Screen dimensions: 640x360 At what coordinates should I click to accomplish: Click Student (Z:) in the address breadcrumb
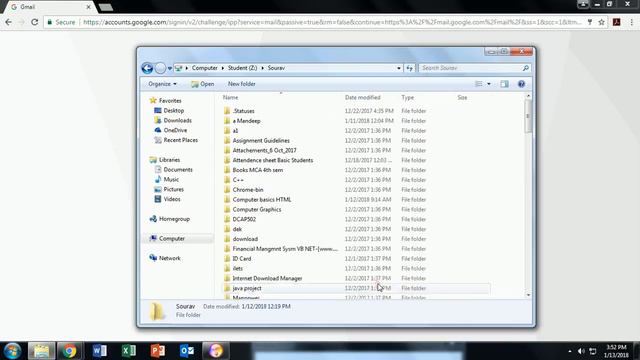coord(242,68)
